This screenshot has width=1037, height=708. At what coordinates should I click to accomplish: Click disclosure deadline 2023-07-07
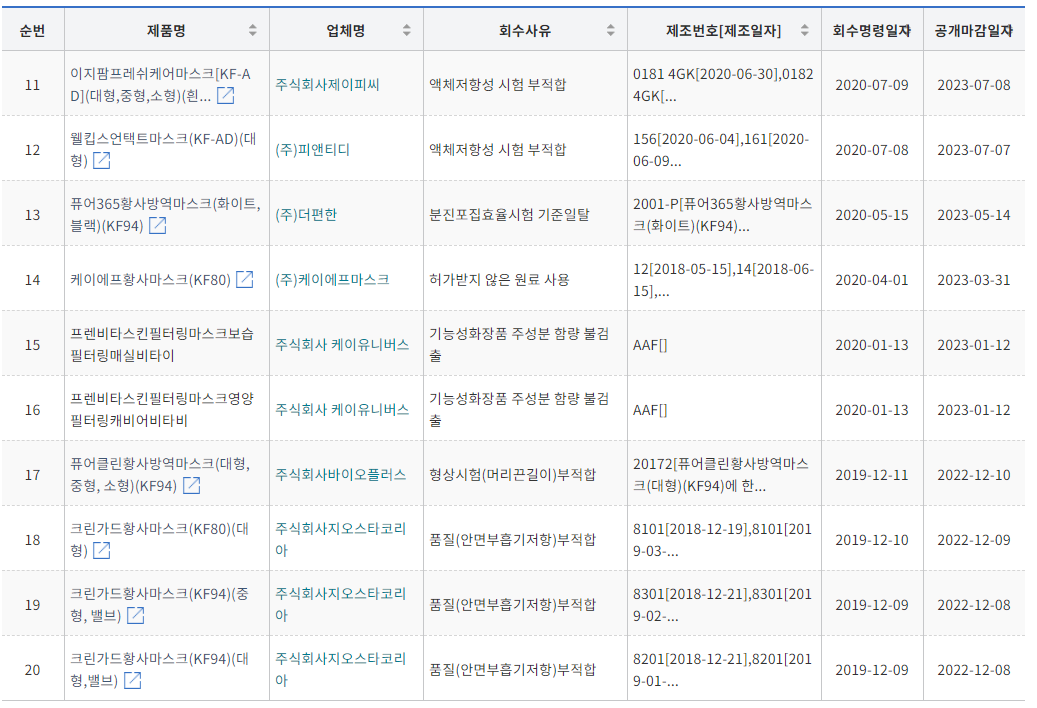coord(974,150)
